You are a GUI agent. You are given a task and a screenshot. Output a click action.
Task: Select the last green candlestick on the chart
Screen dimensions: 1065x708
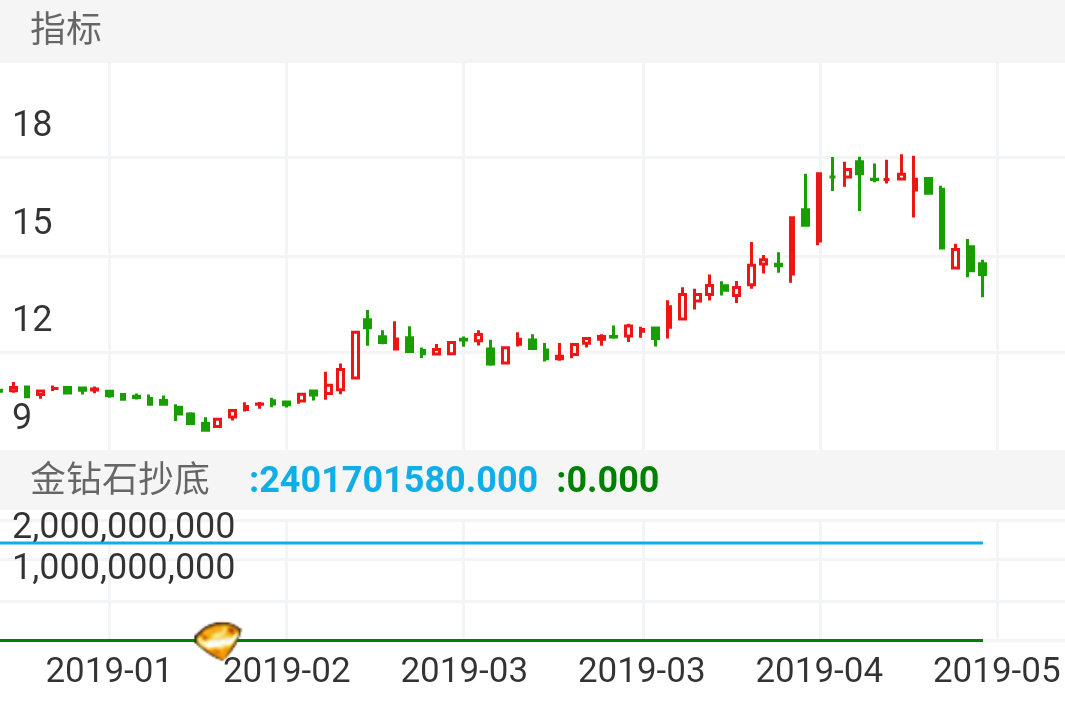pyautogui.click(x=983, y=270)
